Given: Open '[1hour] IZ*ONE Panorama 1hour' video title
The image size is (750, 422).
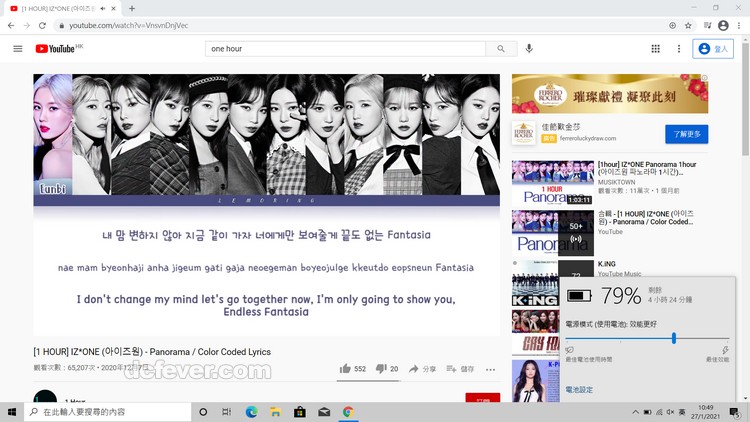Looking at the screenshot, I should click(647, 168).
